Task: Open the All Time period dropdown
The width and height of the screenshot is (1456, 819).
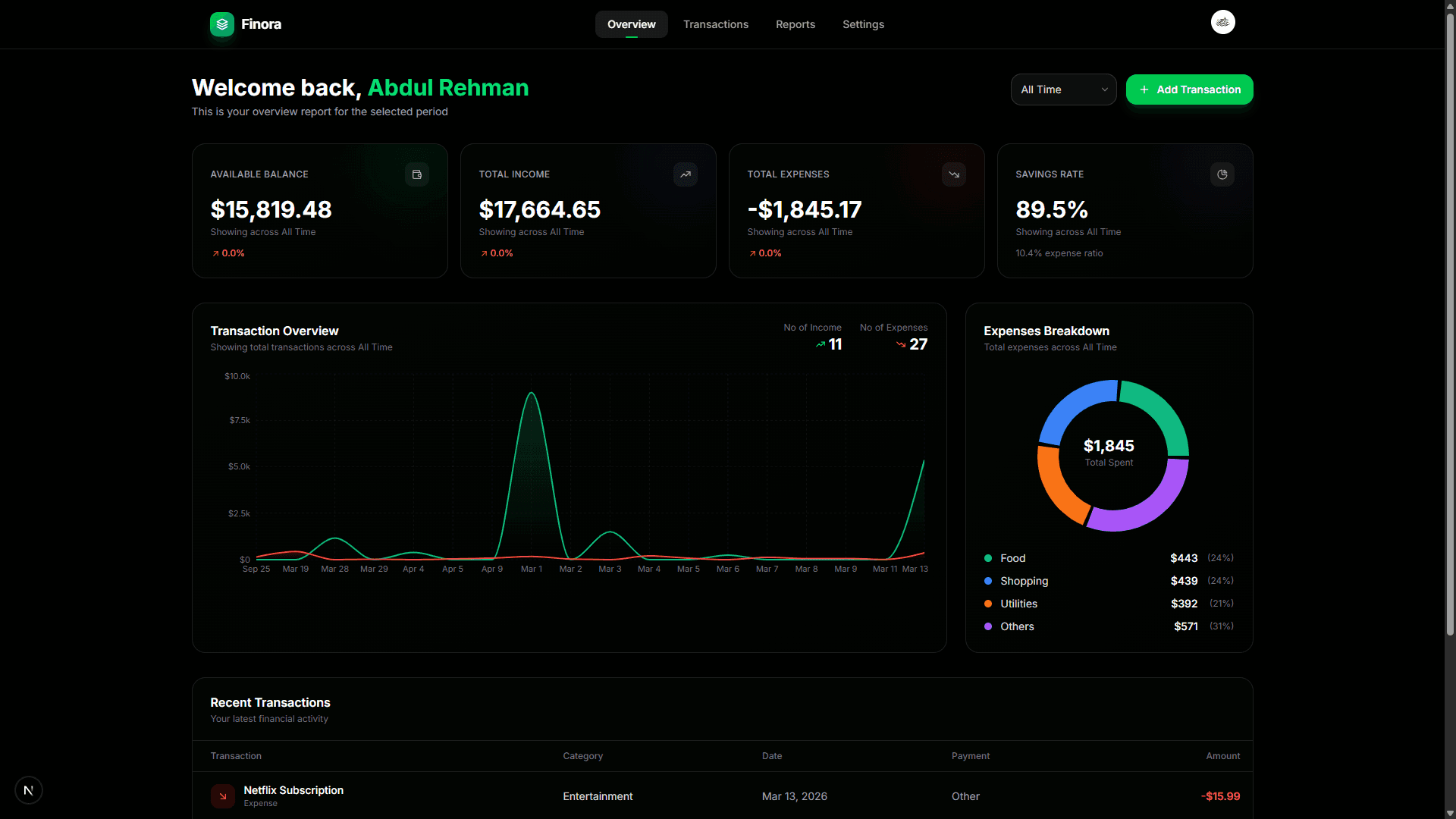Action: [1063, 89]
